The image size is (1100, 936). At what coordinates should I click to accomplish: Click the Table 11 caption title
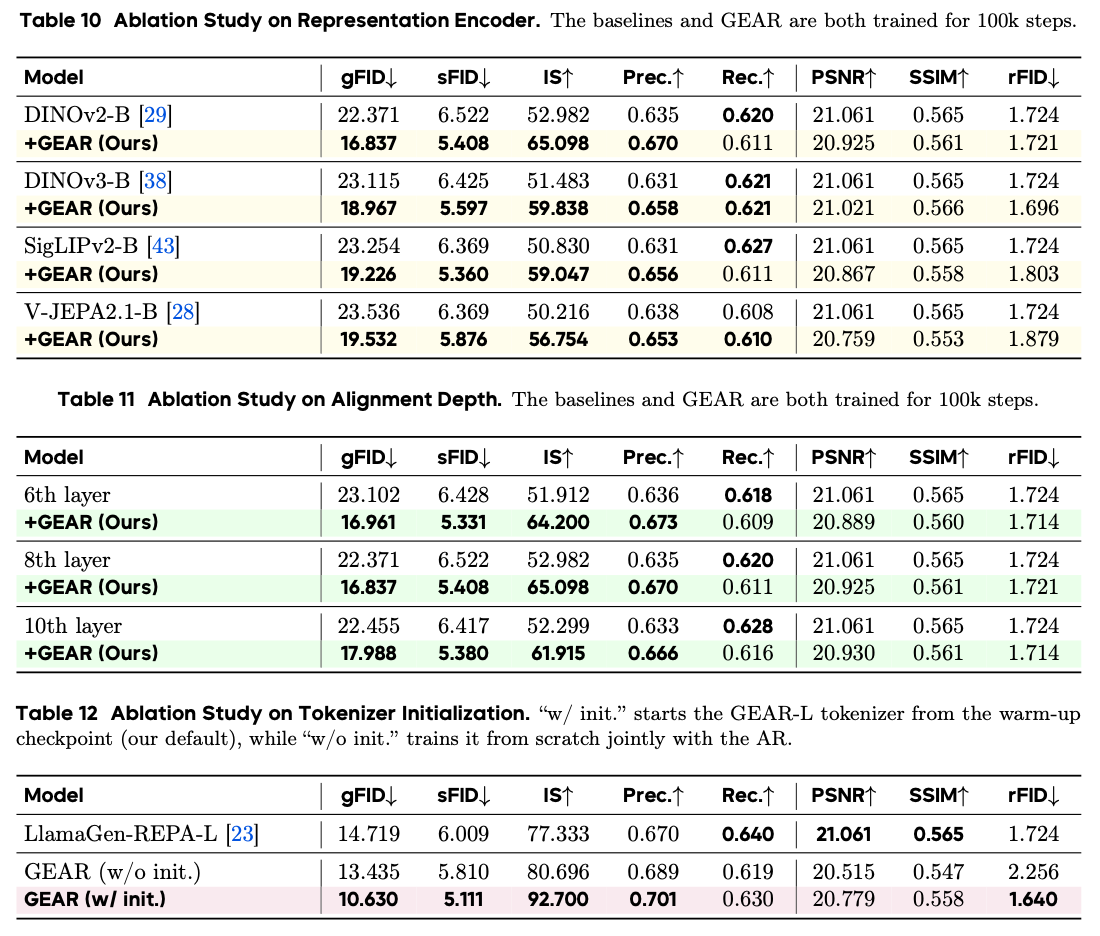pos(280,399)
